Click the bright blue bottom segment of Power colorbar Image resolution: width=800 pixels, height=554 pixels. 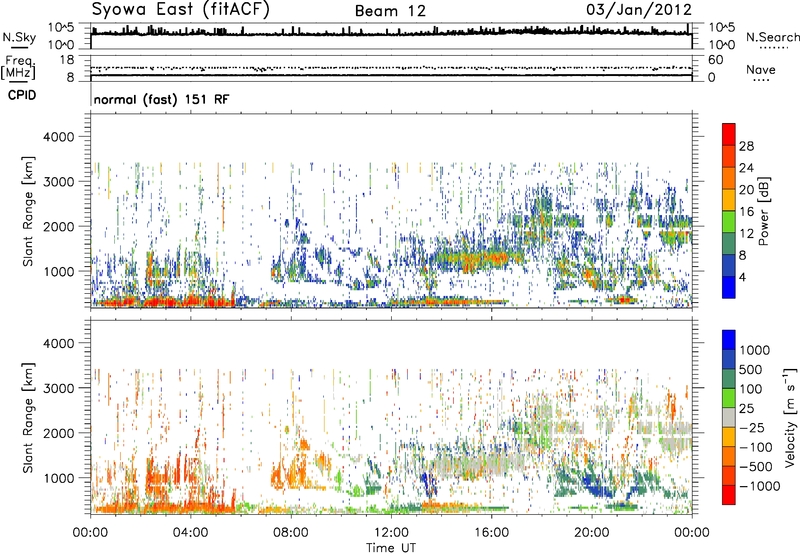pyautogui.click(x=729, y=287)
